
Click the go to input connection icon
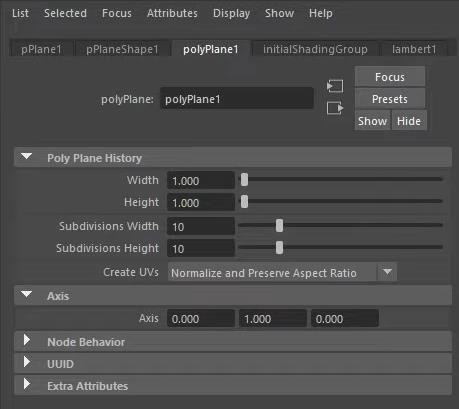tap(335, 86)
